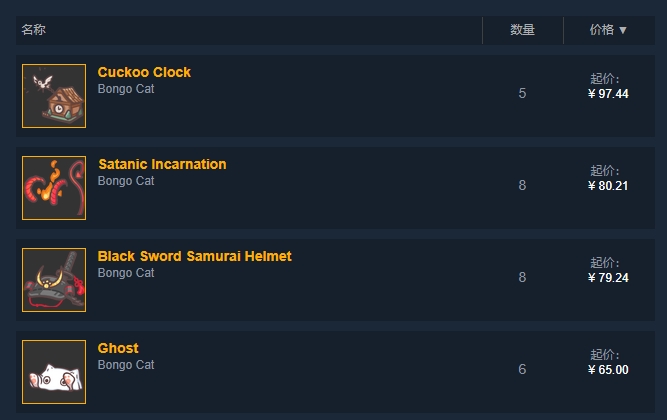
Task: Click quantity 6 for Ghost
Action: click(522, 370)
